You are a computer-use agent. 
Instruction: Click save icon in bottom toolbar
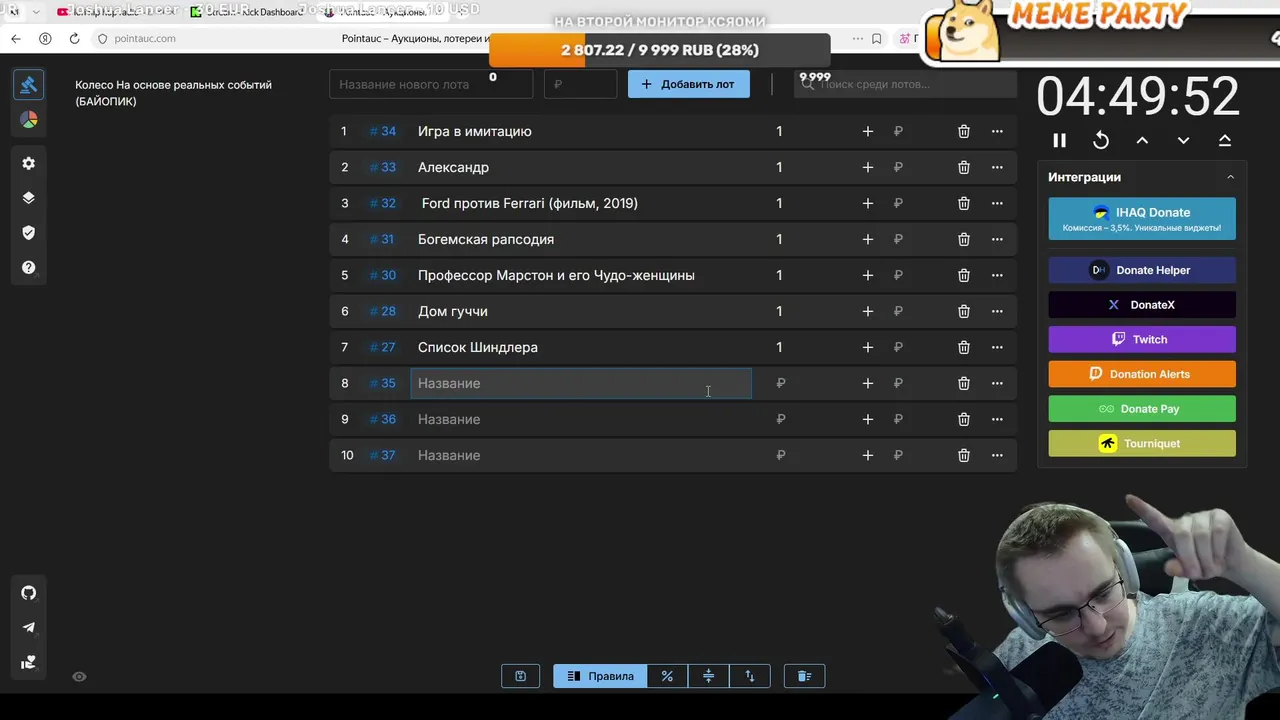[x=520, y=676]
